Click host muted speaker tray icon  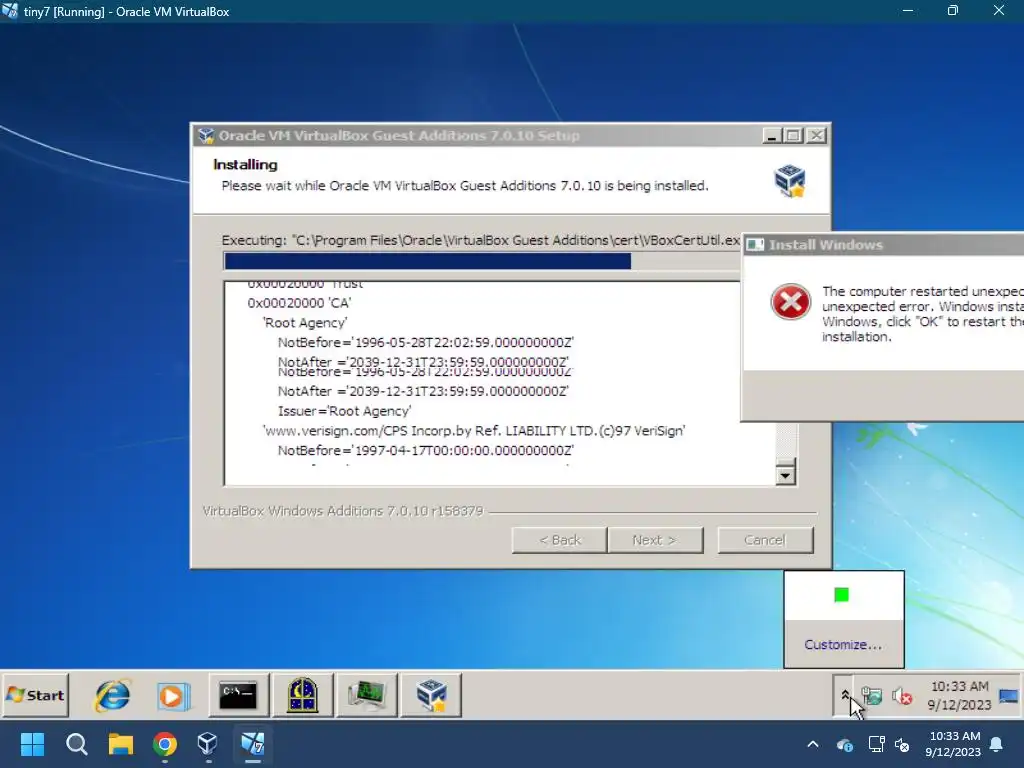click(x=902, y=744)
